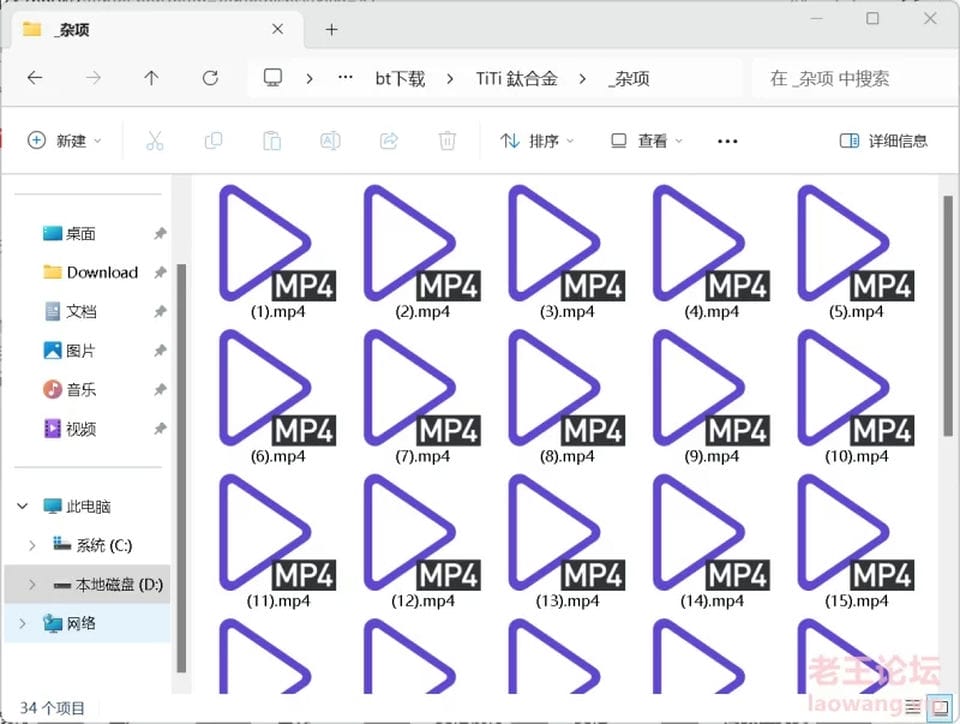Click the search box 在 _杂项 中搜索

(x=855, y=78)
